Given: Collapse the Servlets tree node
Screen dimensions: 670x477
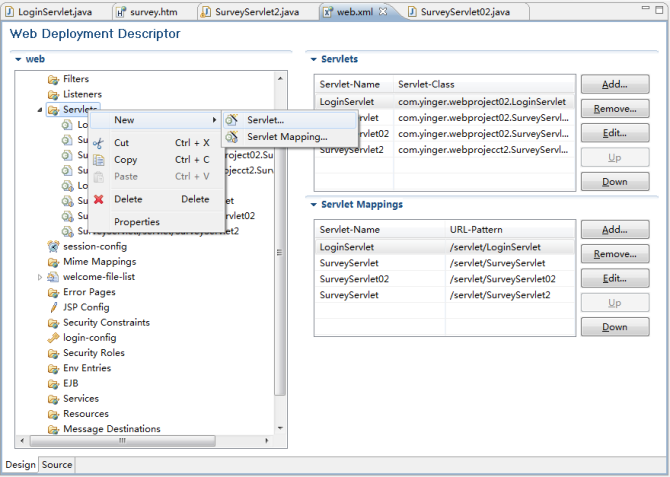Looking at the screenshot, I should [40, 110].
